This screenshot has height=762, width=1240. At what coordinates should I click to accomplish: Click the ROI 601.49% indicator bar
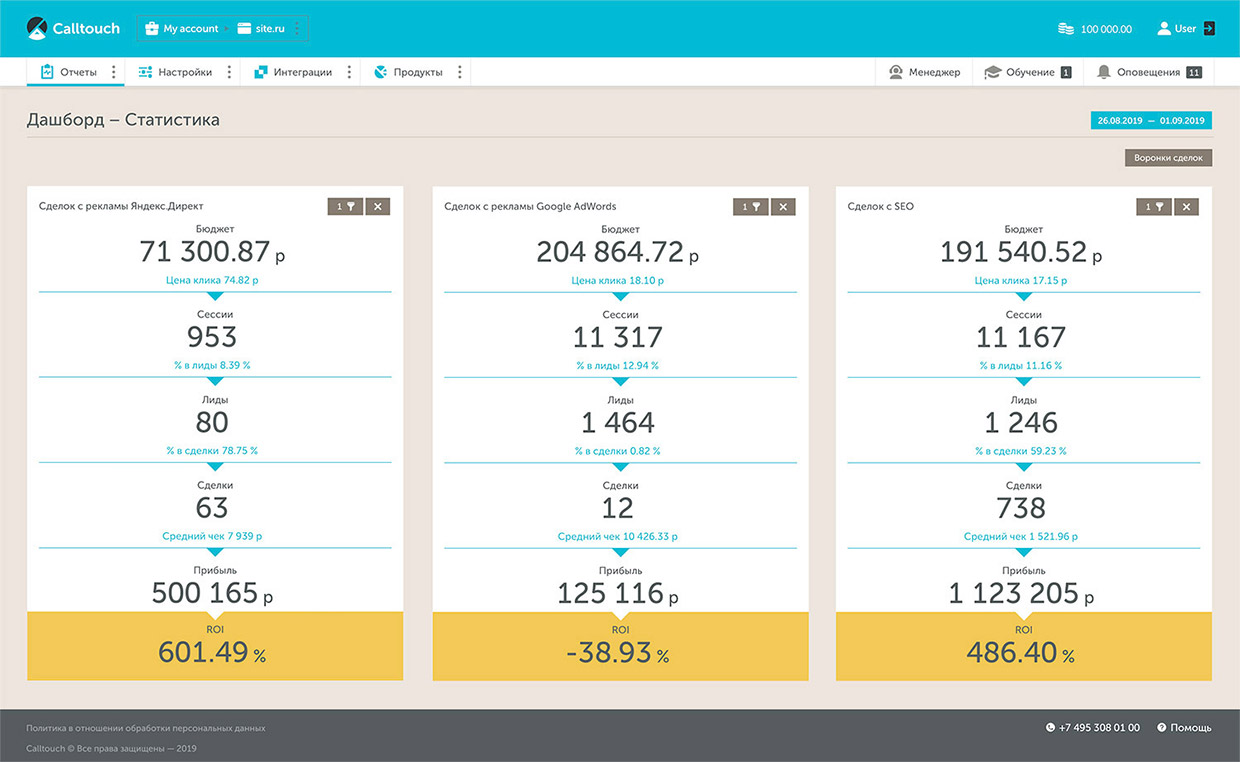[214, 648]
